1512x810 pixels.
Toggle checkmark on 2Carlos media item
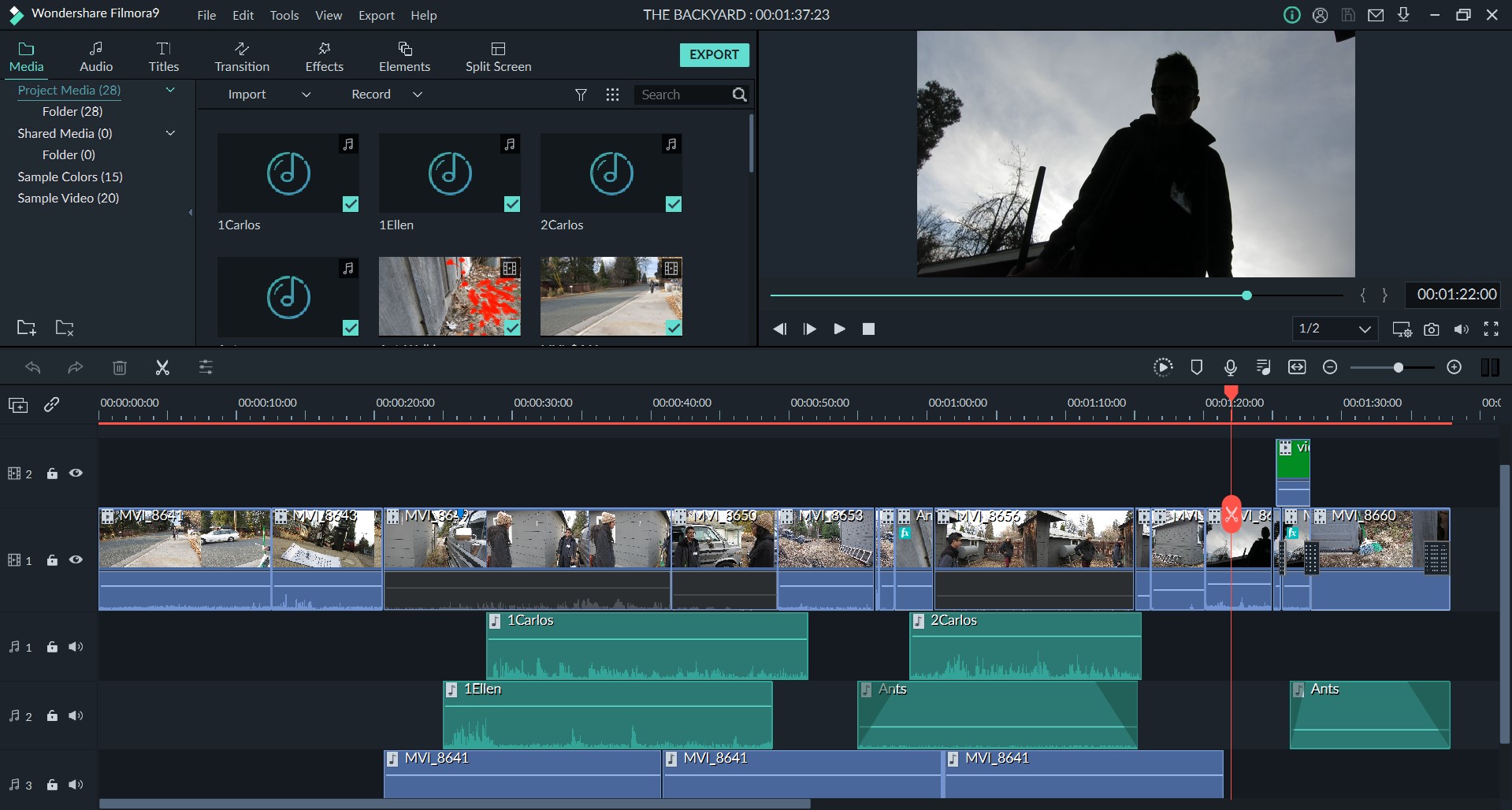tap(674, 204)
